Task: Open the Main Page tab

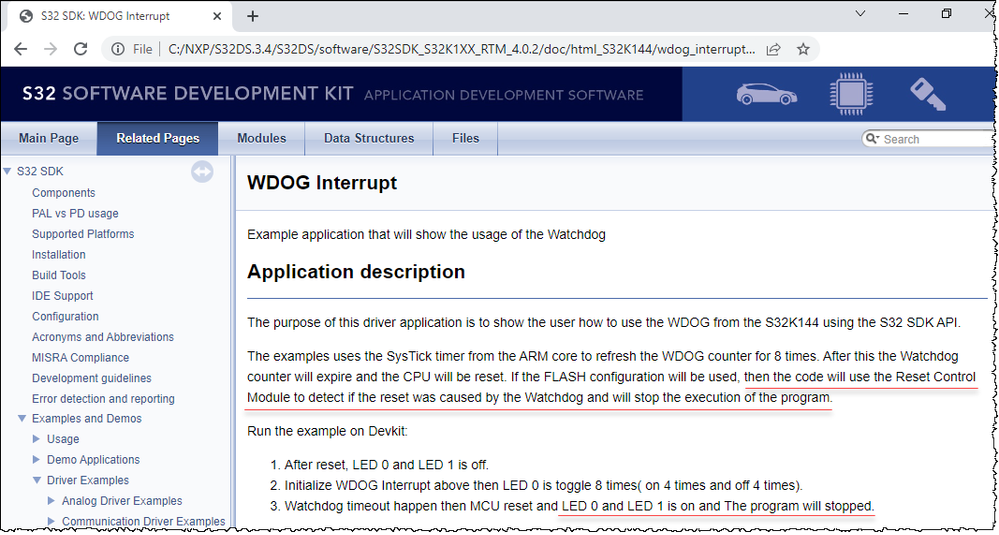Action: [x=48, y=138]
